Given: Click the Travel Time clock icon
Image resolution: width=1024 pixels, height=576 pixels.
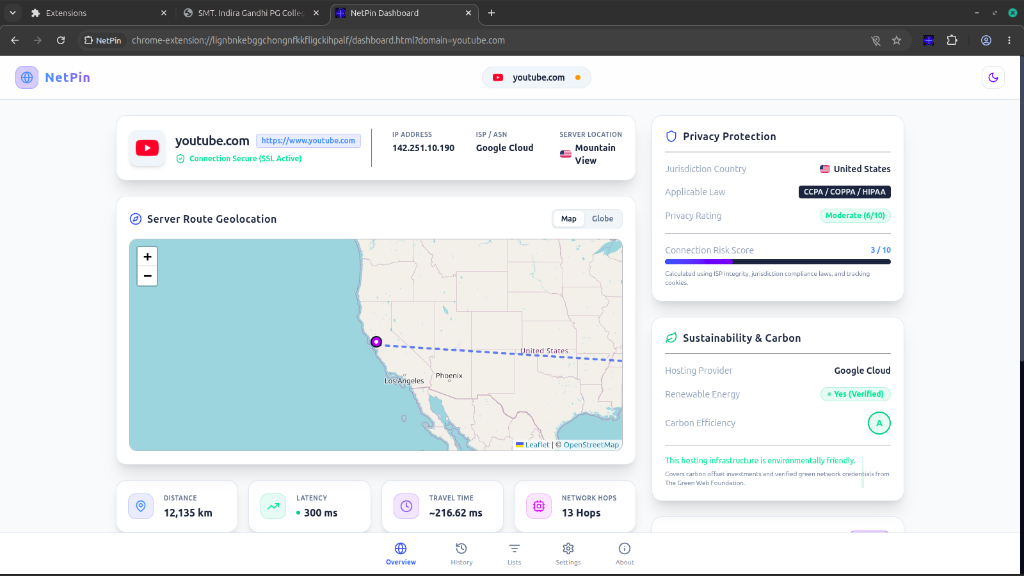Looking at the screenshot, I should pos(406,506).
